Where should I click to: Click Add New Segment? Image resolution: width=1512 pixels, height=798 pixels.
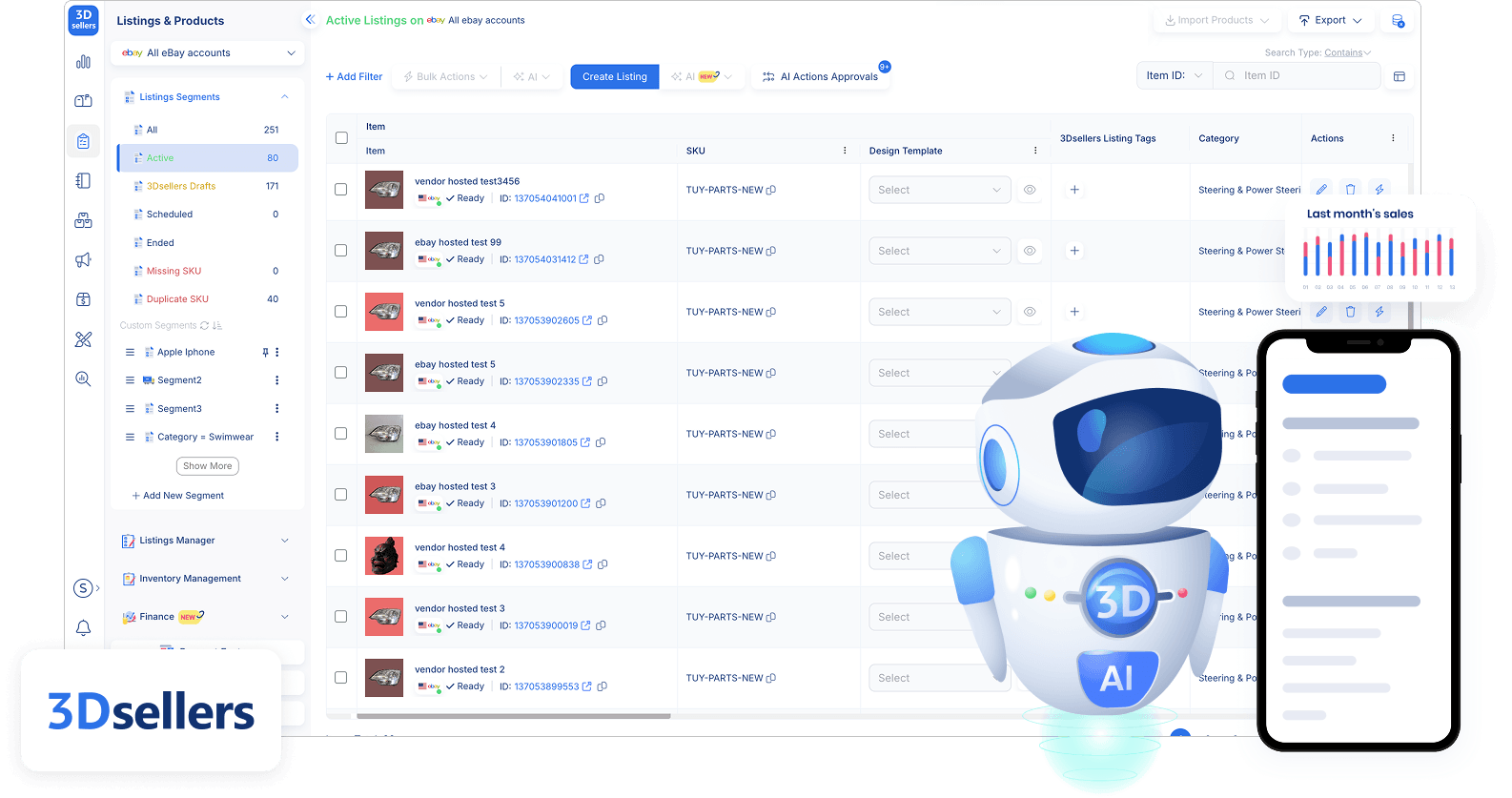(178, 496)
